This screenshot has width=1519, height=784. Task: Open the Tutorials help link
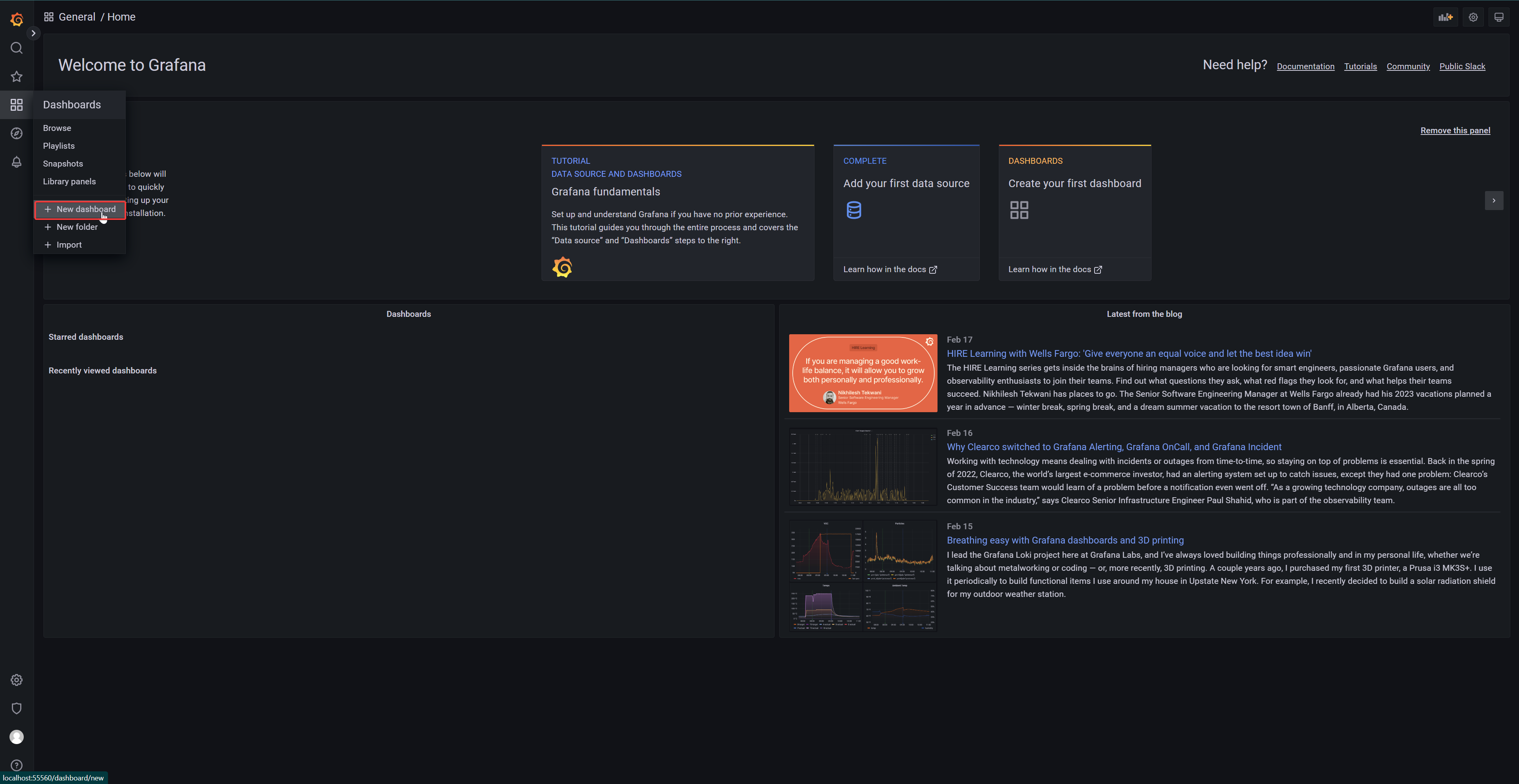(1360, 66)
